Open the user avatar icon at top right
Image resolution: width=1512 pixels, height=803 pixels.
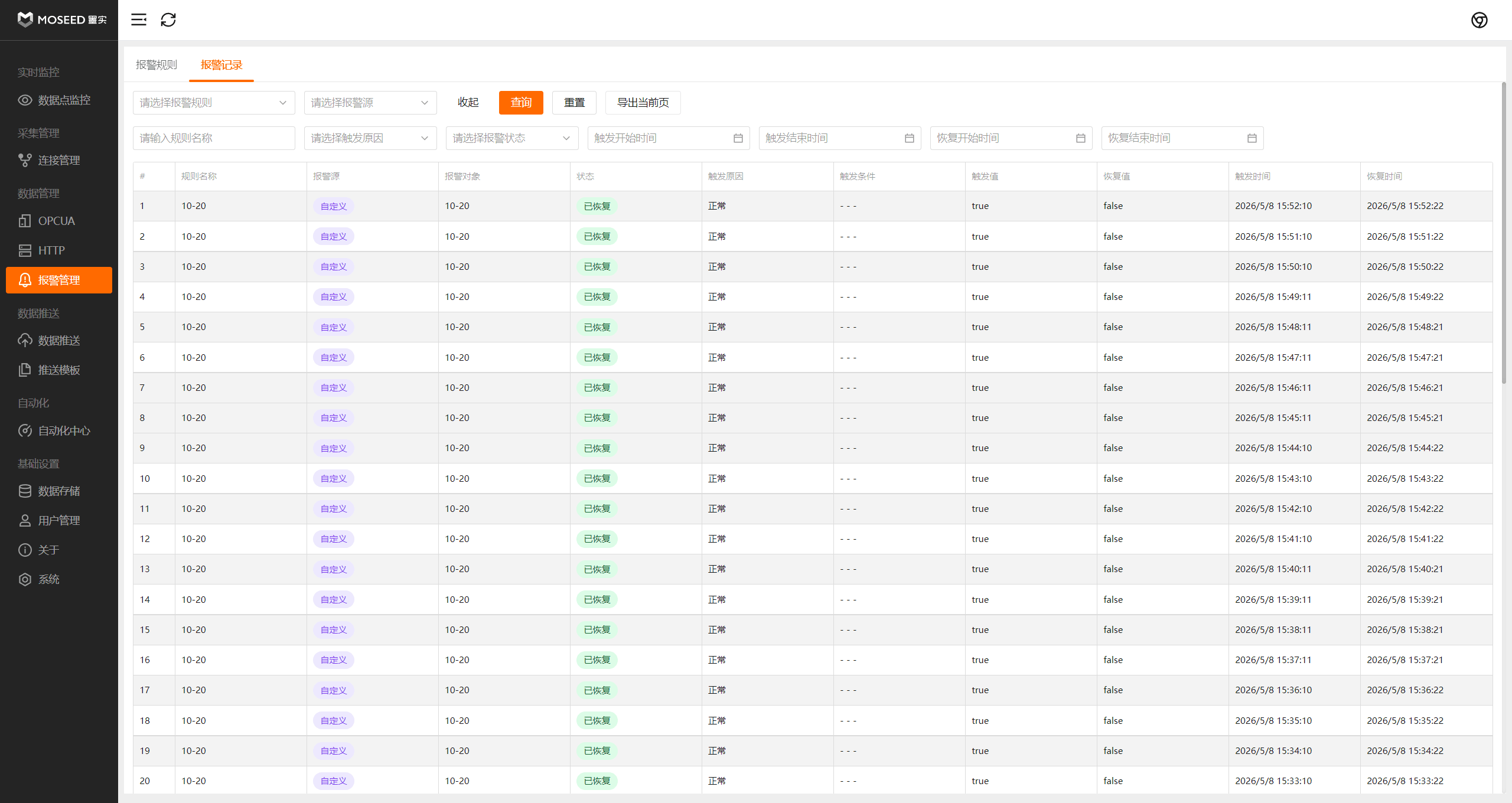[1479, 20]
